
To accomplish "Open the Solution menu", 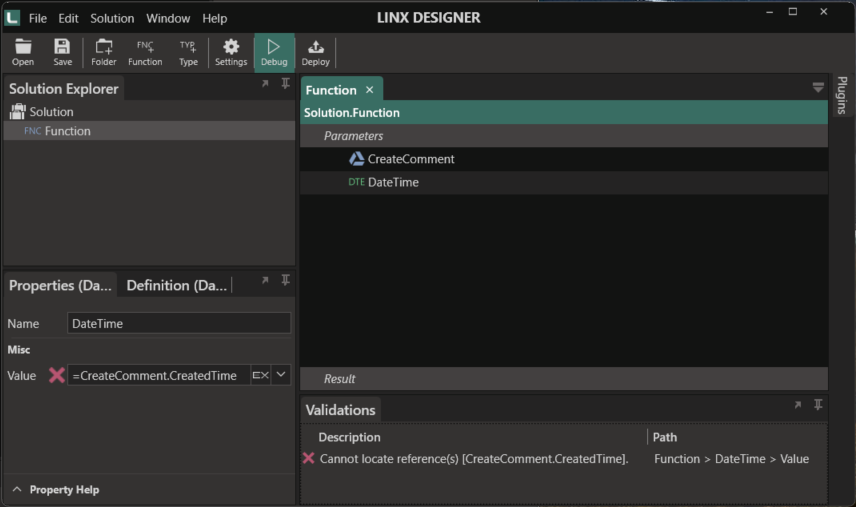I will pos(112,19).
